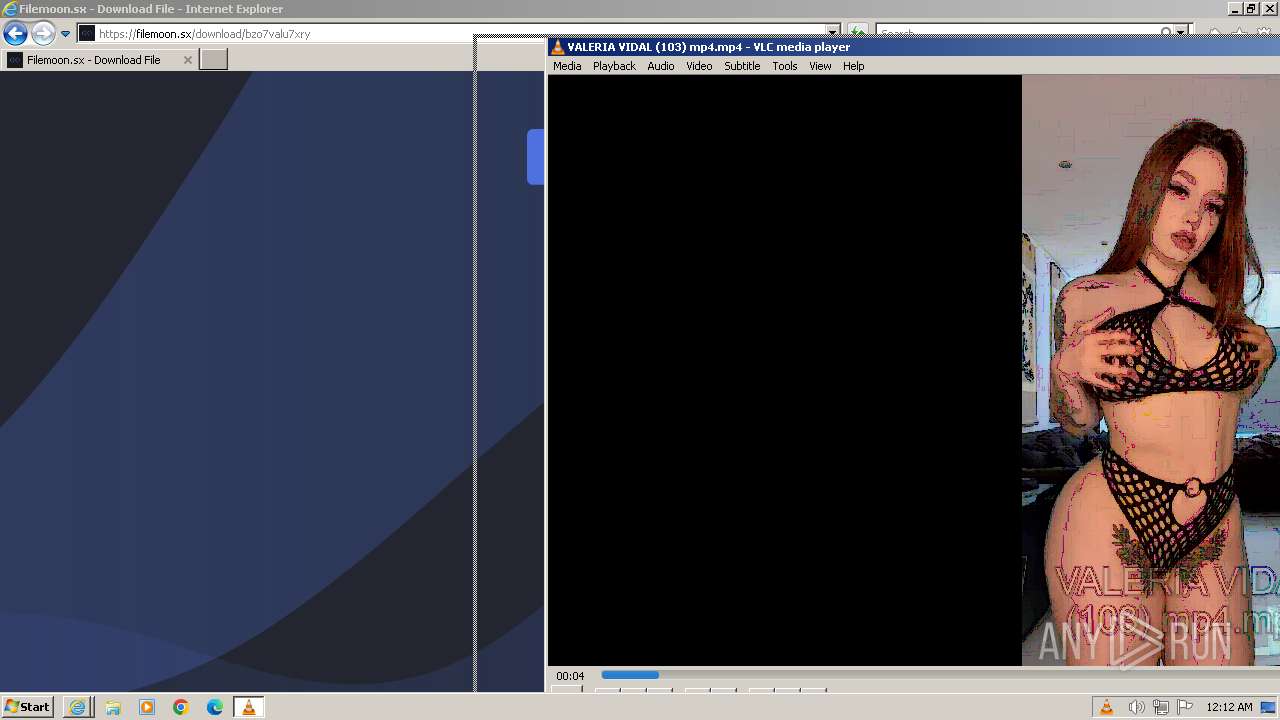Image resolution: width=1280 pixels, height=720 pixels.
Task: Click the 12:12 AM system clock
Action: pyautogui.click(x=1229, y=707)
